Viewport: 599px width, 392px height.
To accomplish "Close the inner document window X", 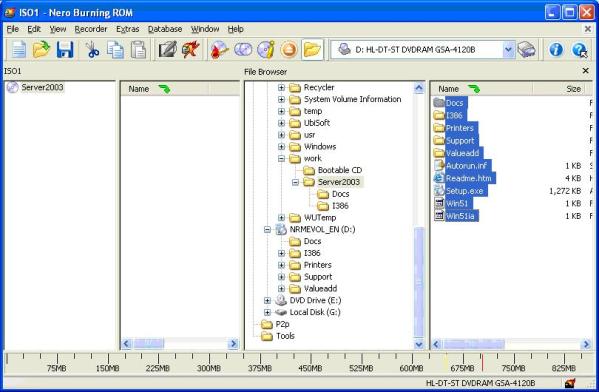I will pos(588,29).
